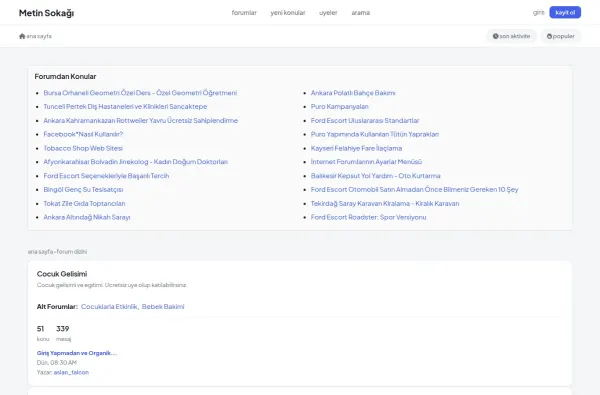600x395 pixels.
Task: Open Tunceli Pertek Diş Hastaneleri topic
Action: point(125,106)
